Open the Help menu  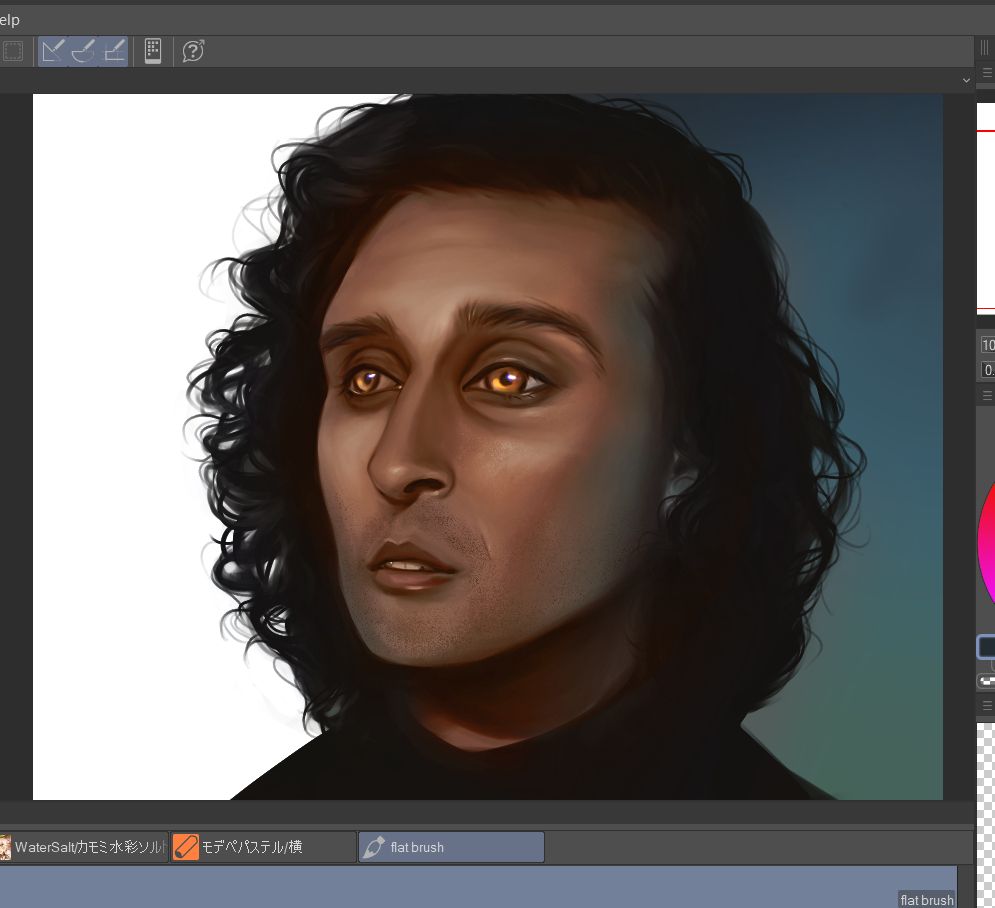(x=9, y=20)
